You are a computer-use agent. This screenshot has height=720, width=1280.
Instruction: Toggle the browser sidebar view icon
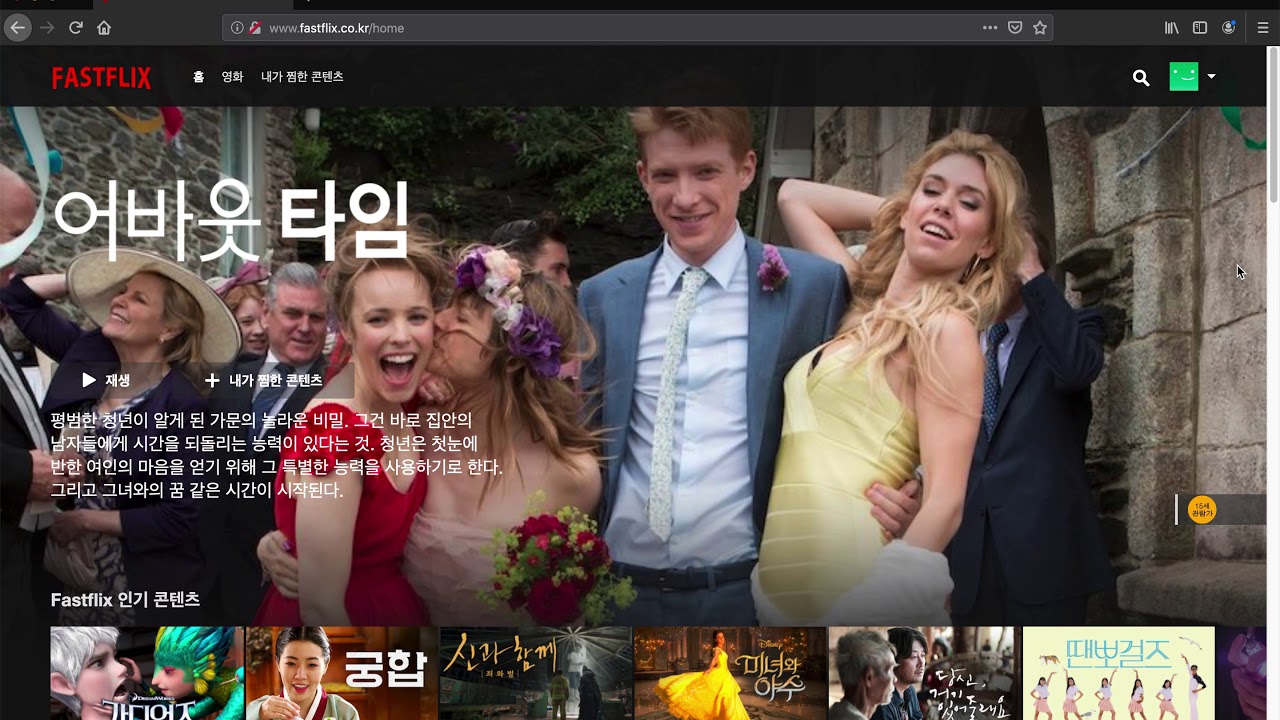pos(1200,28)
